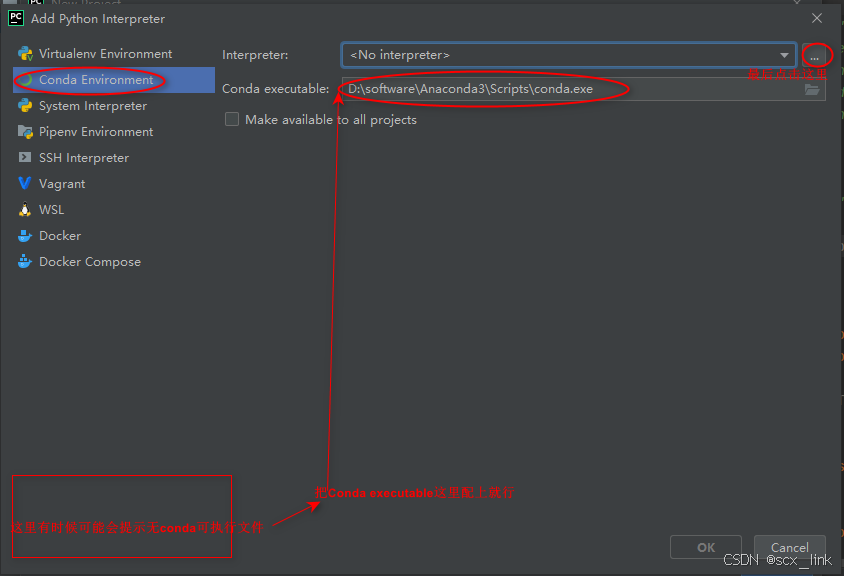
Task: Select the WSL interpreter type
Action: pyautogui.click(x=114, y=209)
